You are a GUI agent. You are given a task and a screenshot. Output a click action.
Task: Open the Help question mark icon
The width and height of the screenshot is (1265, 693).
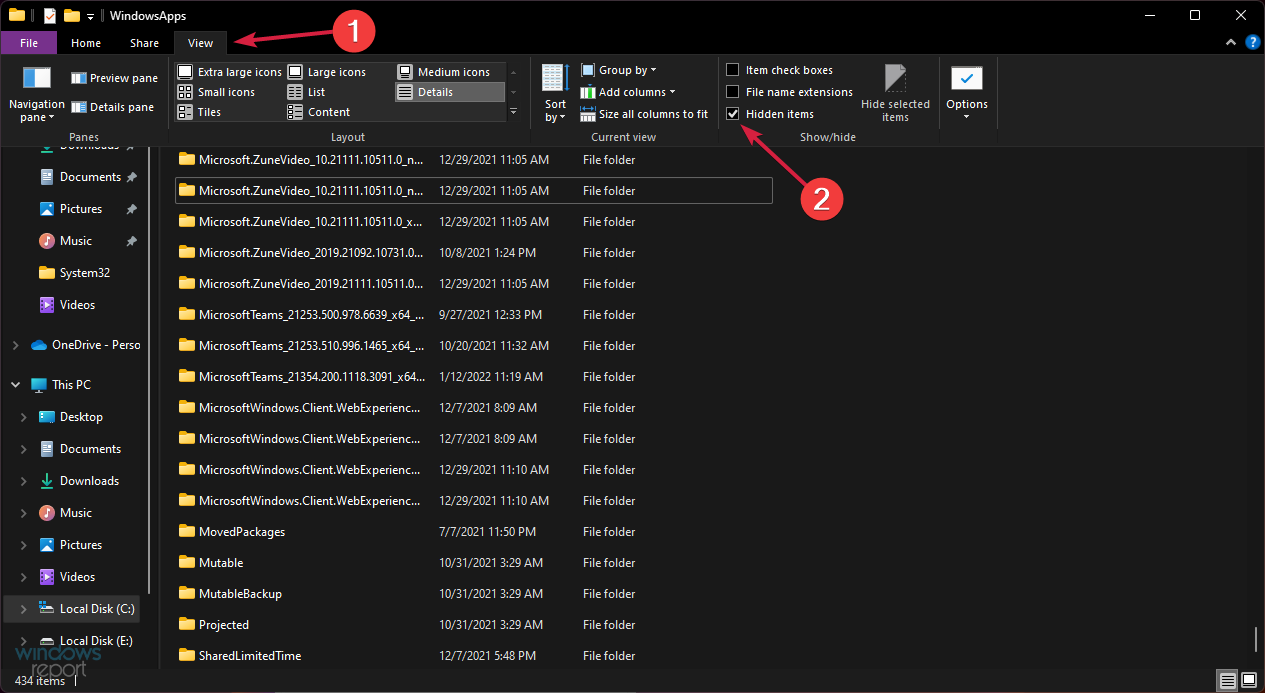pyautogui.click(x=1252, y=42)
